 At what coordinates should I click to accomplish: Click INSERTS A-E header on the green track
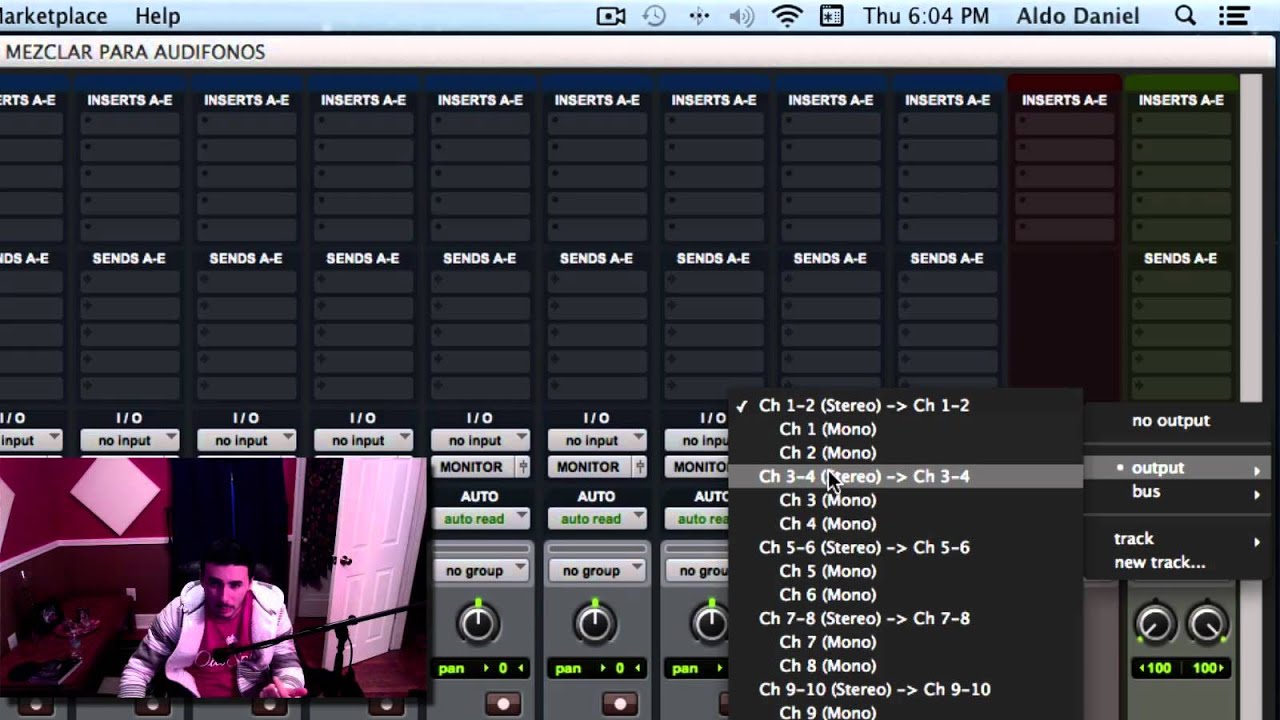coord(1181,100)
